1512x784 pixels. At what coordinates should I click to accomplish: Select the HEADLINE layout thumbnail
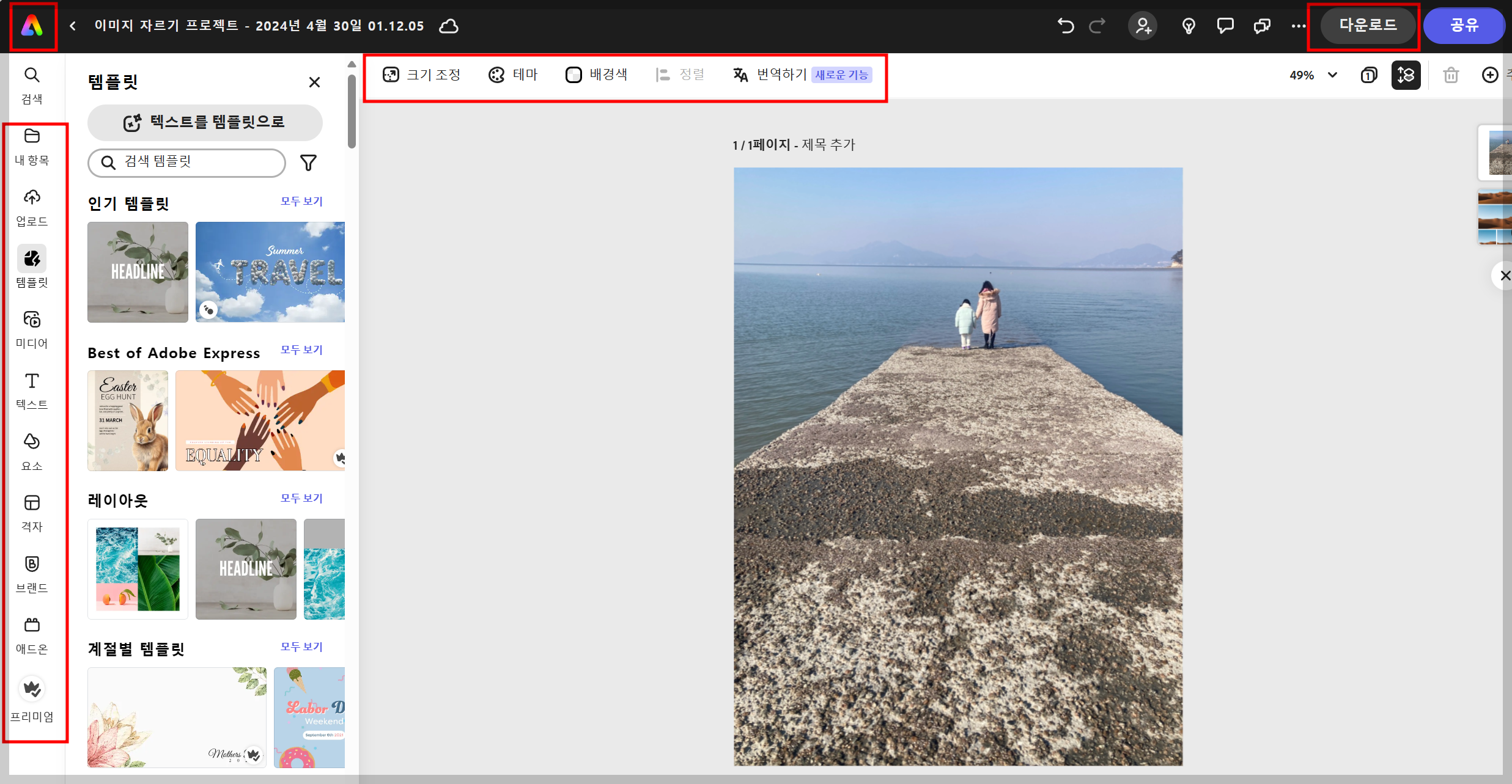coord(246,569)
